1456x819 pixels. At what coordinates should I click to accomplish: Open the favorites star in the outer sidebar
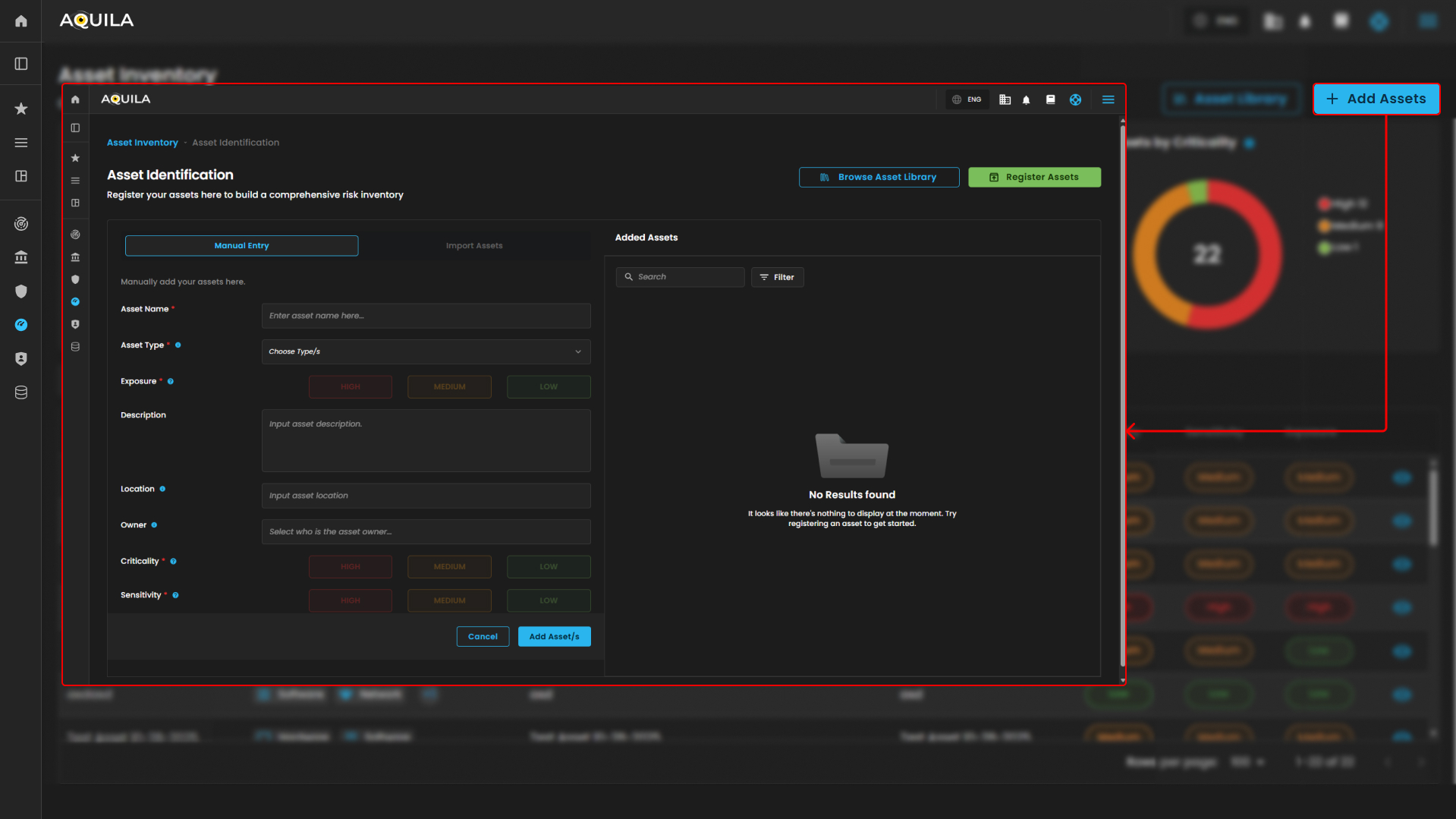point(21,109)
